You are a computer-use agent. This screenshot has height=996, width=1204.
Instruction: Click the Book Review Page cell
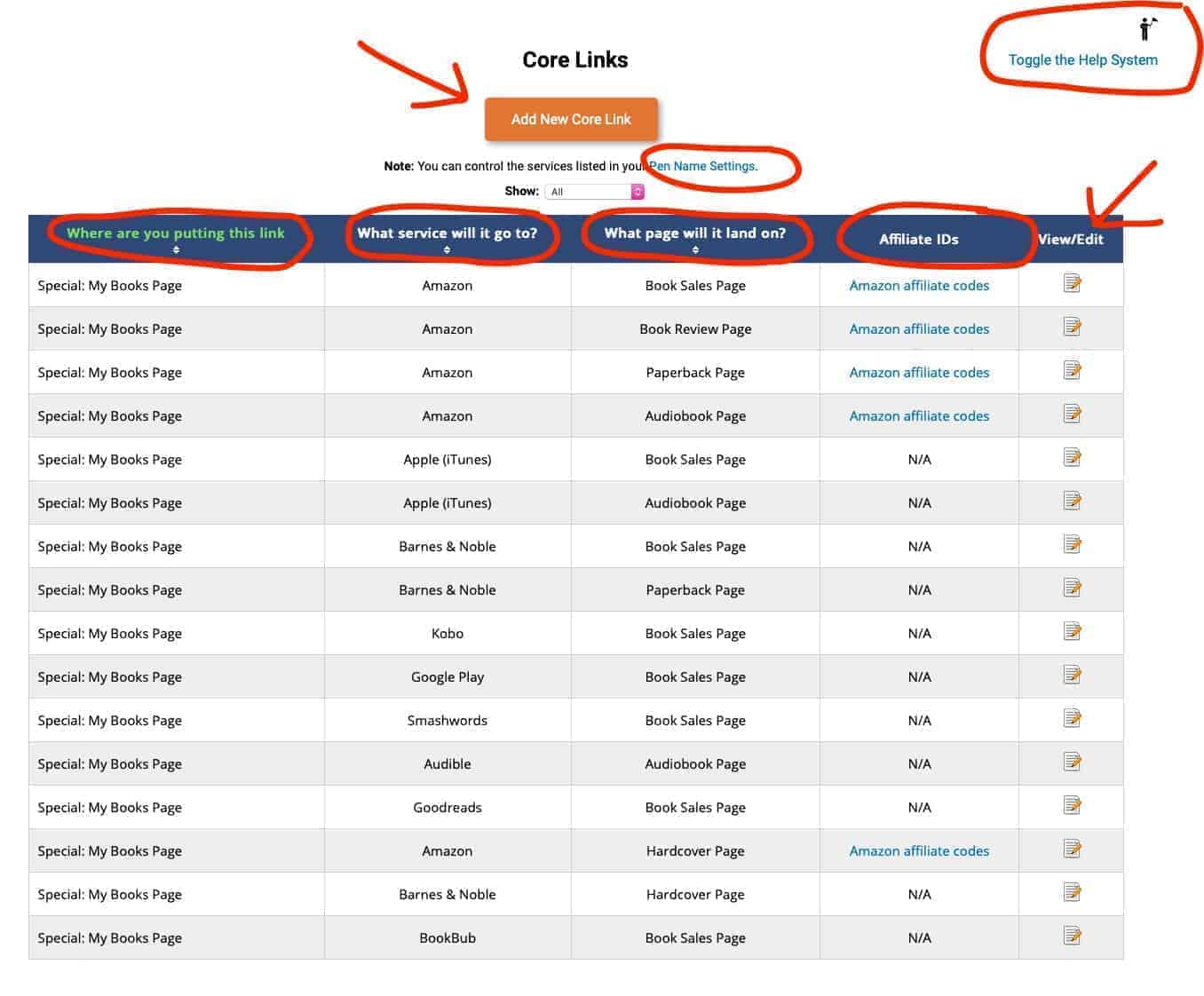(695, 329)
